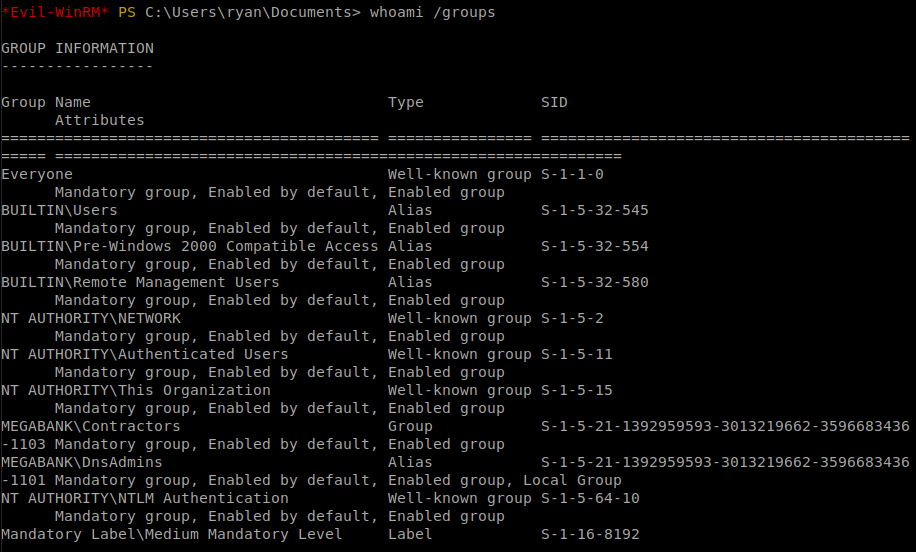
Task: Click NT AUTHORITY\This Organization entry
Action: tap(136, 390)
